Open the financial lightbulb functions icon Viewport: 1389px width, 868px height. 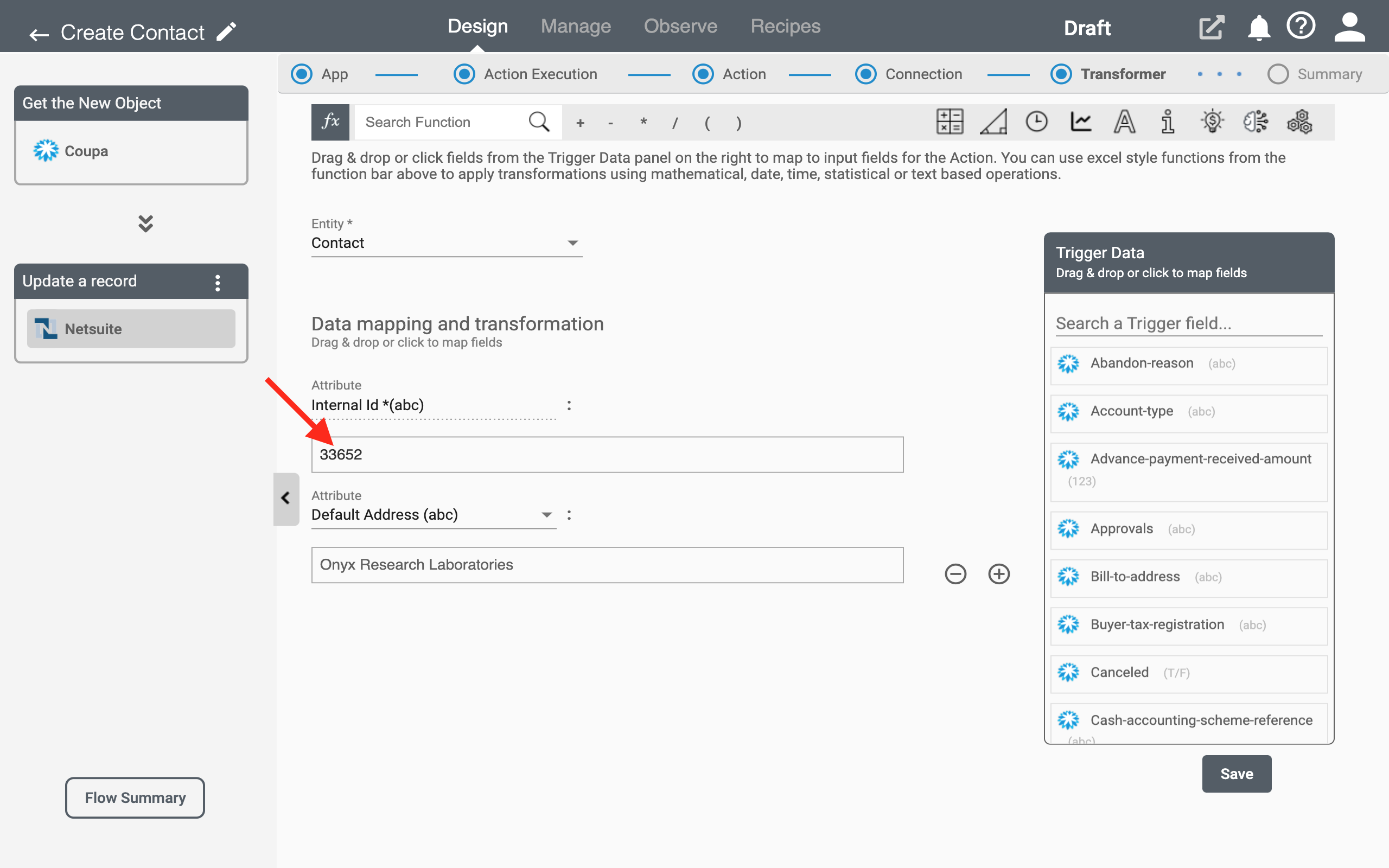(1212, 122)
